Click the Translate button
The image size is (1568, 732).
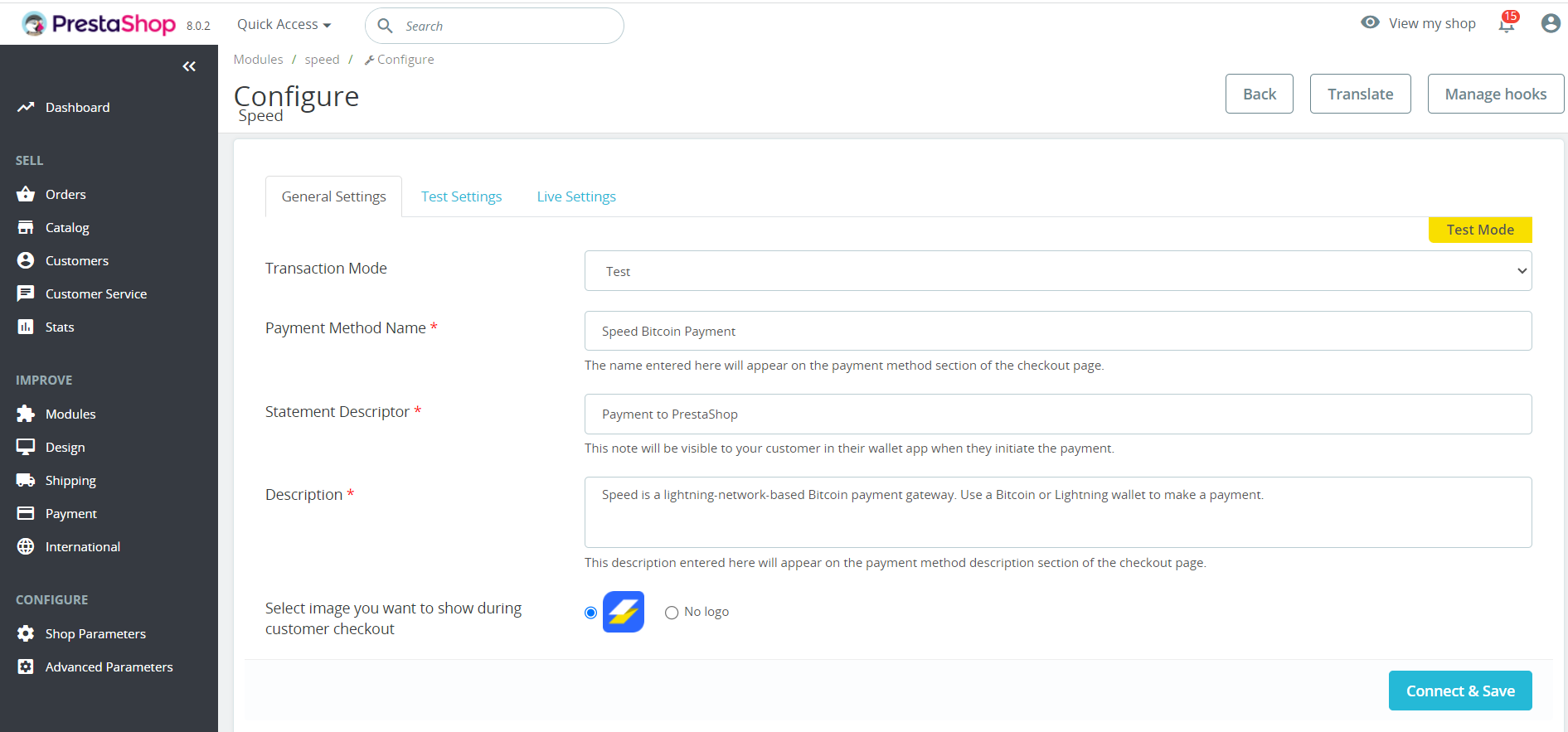(x=1360, y=94)
